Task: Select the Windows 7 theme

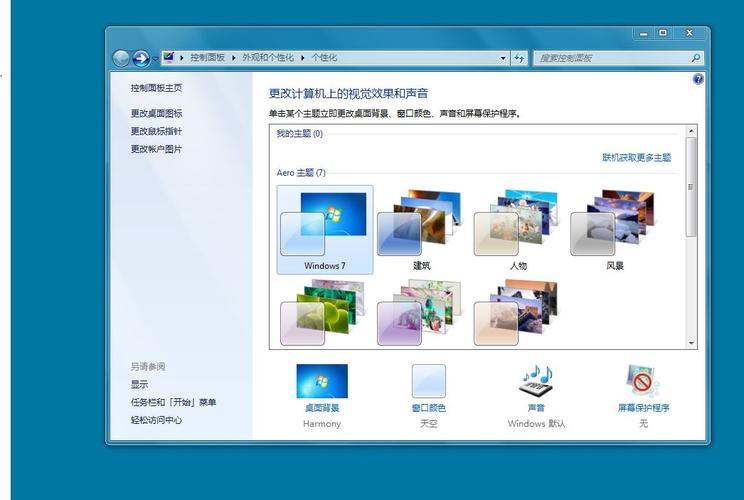Action: 325,230
